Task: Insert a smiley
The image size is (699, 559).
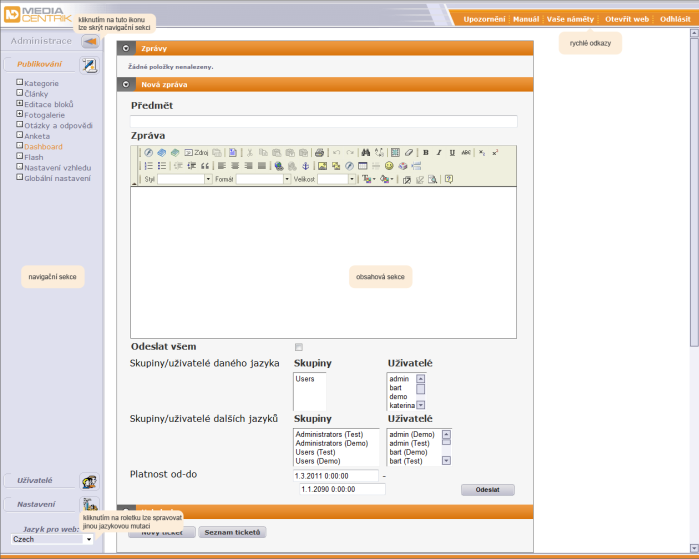Action: [x=389, y=166]
